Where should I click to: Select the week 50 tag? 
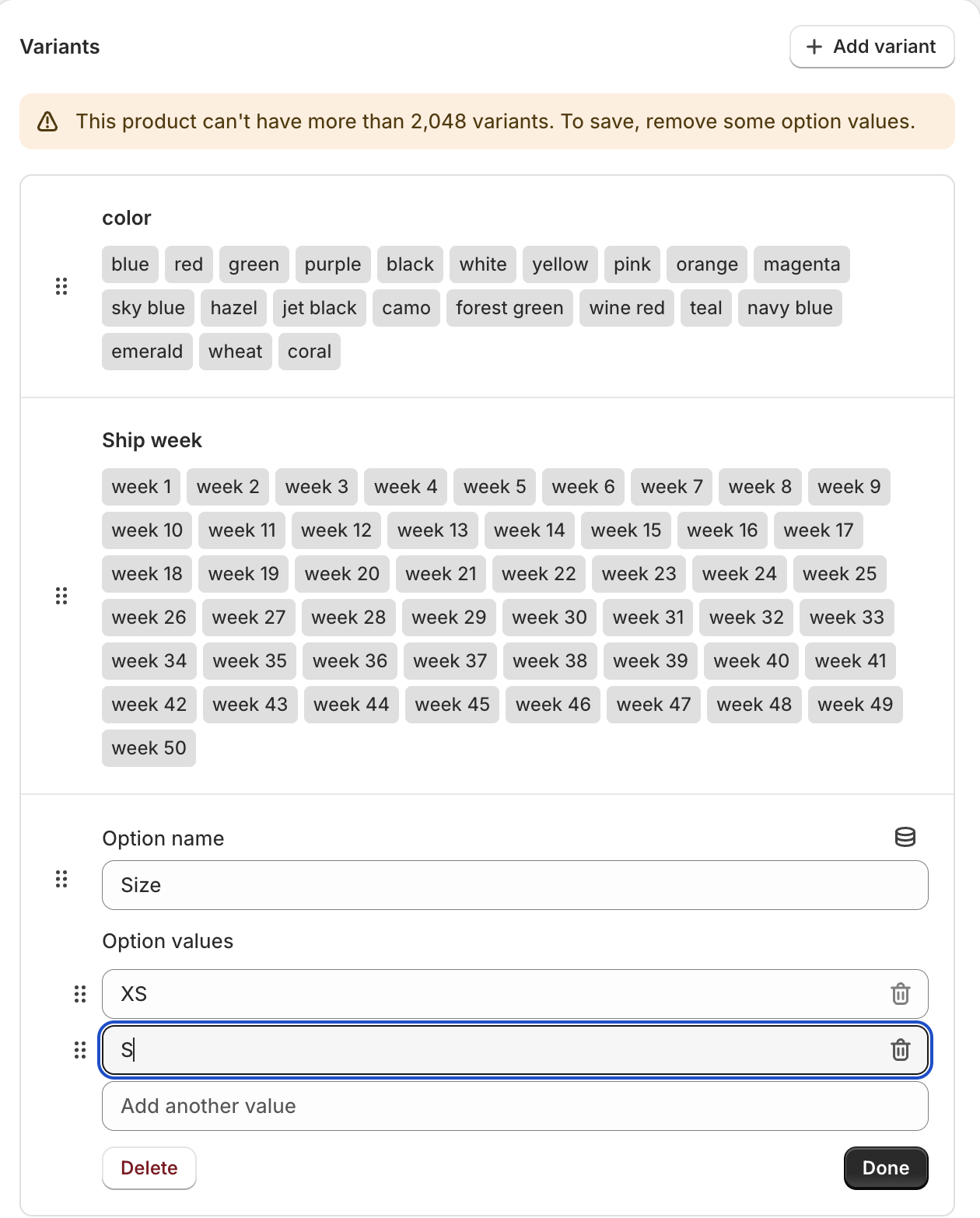149,748
